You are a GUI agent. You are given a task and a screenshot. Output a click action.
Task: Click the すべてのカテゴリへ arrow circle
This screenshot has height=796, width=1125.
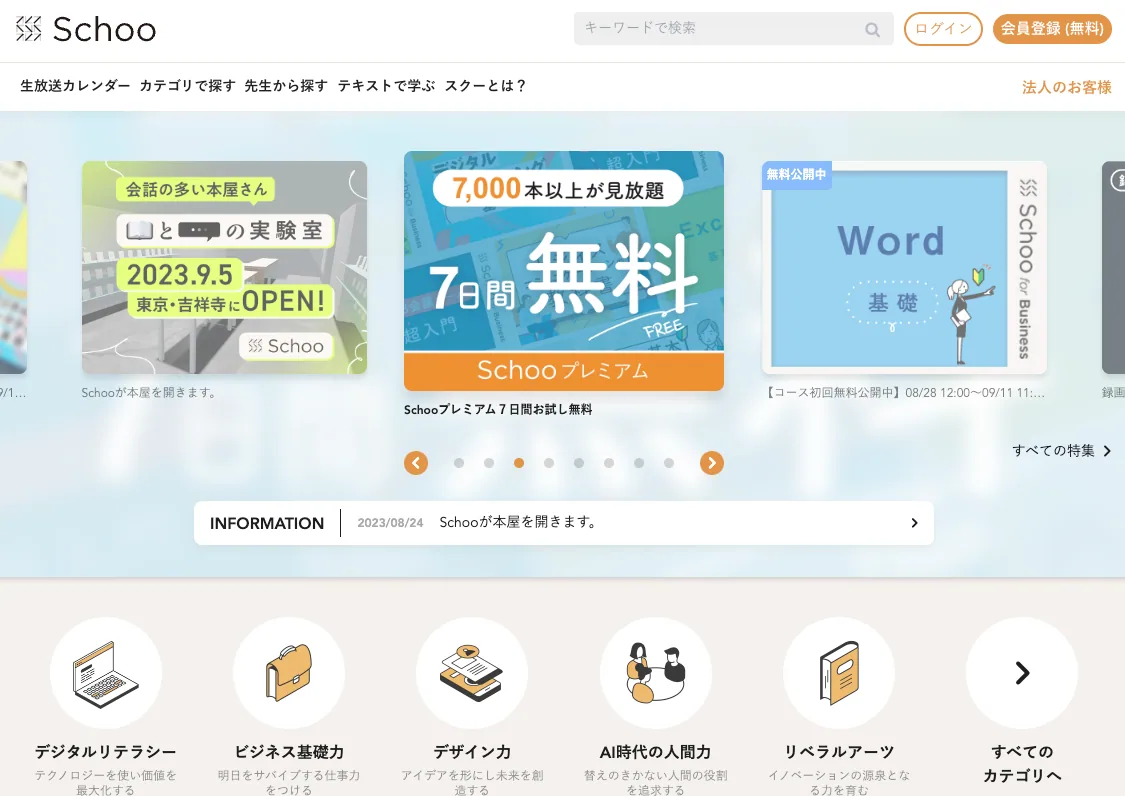point(1022,673)
